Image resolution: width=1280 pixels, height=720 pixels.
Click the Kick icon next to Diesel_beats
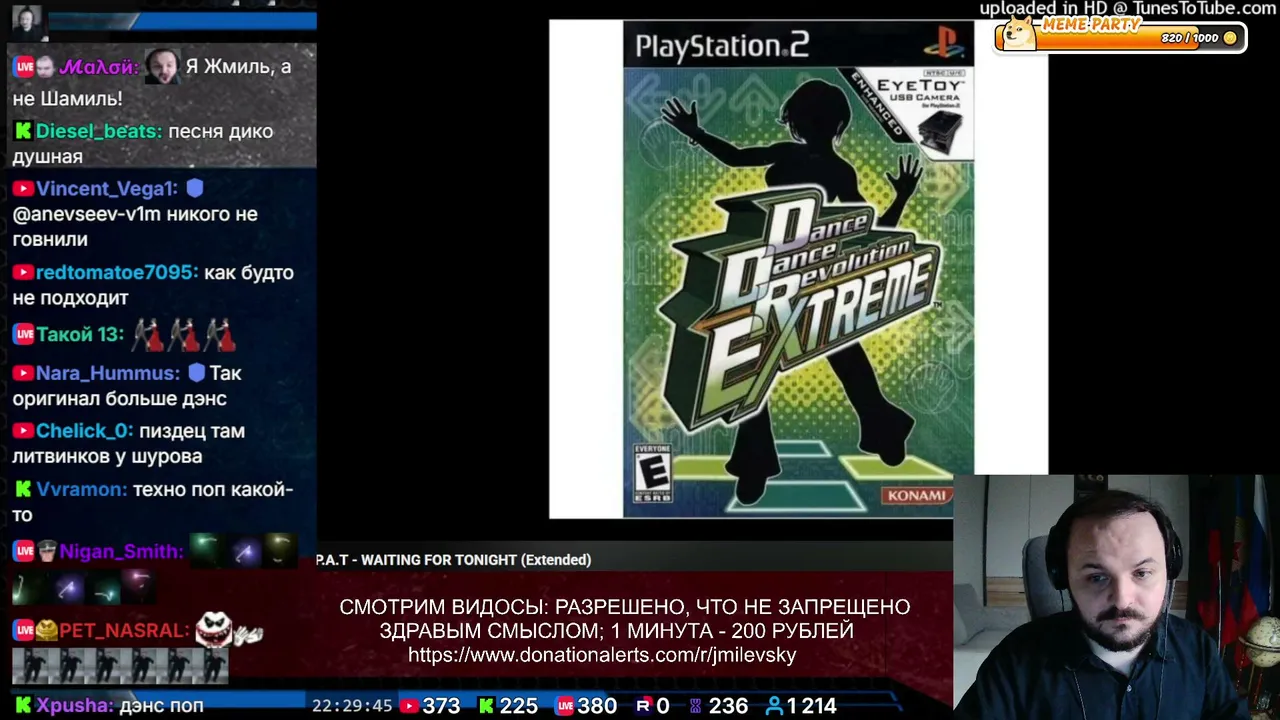point(23,131)
